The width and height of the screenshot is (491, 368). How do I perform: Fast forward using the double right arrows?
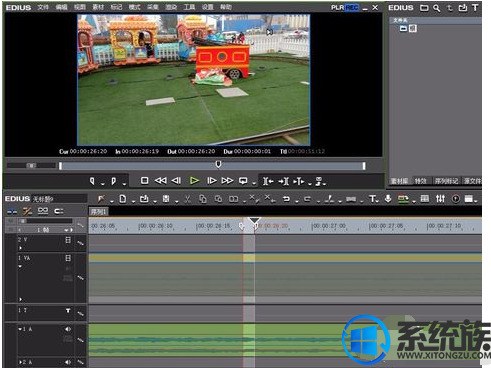[x=227, y=181]
